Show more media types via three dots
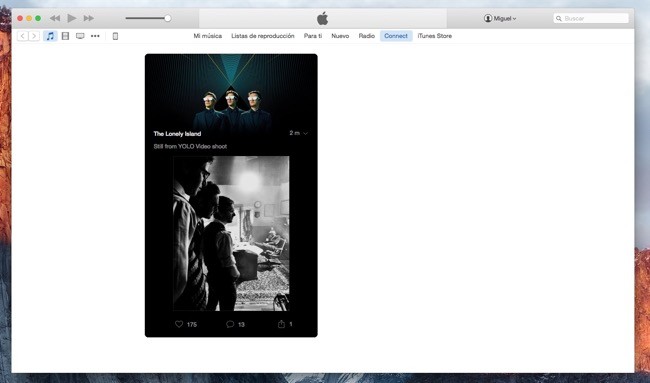650x383 pixels. [95, 36]
